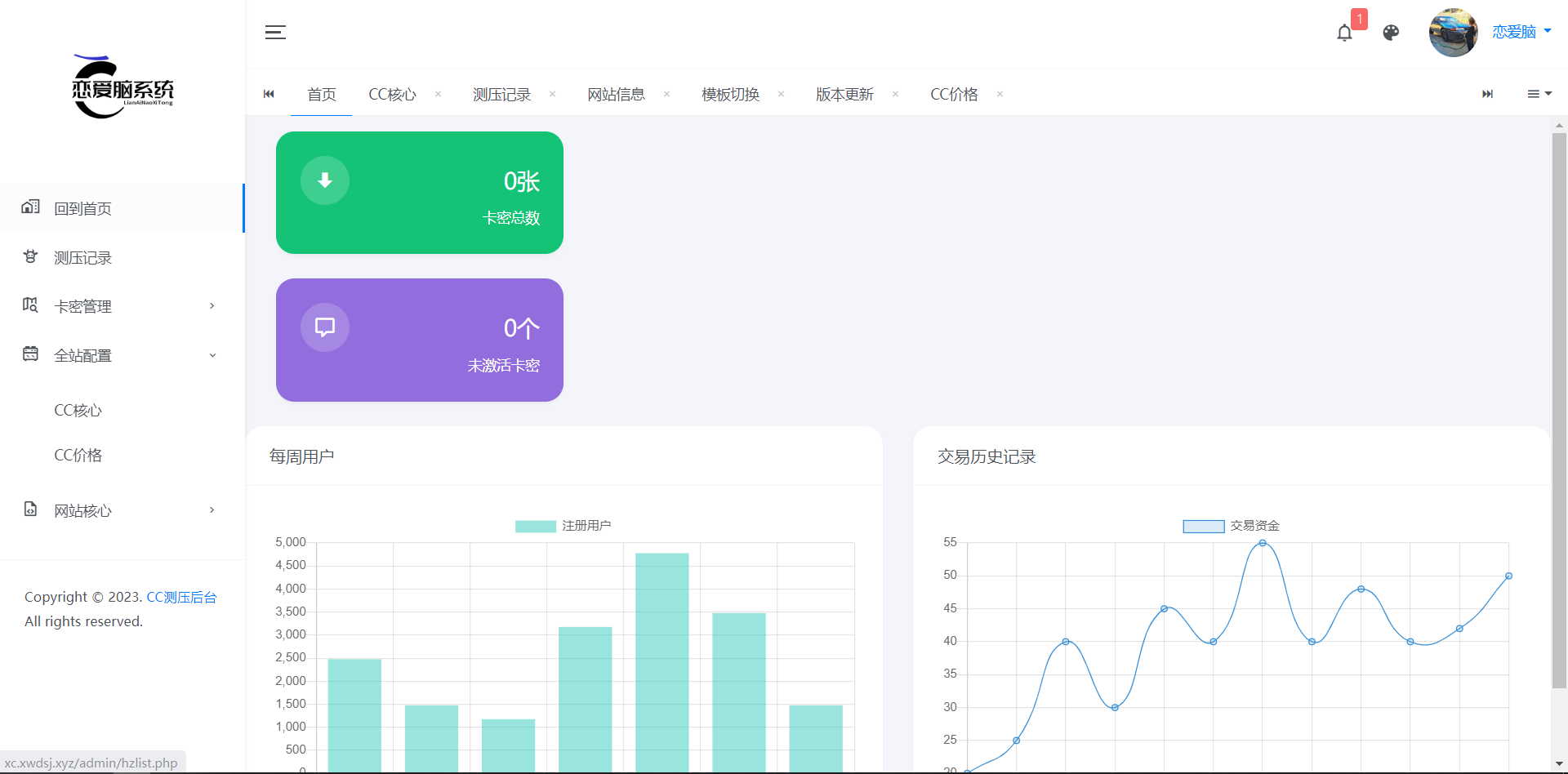Click the 恋爱脑系统 logo
The image size is (1568, 774).
pos(122,87)
